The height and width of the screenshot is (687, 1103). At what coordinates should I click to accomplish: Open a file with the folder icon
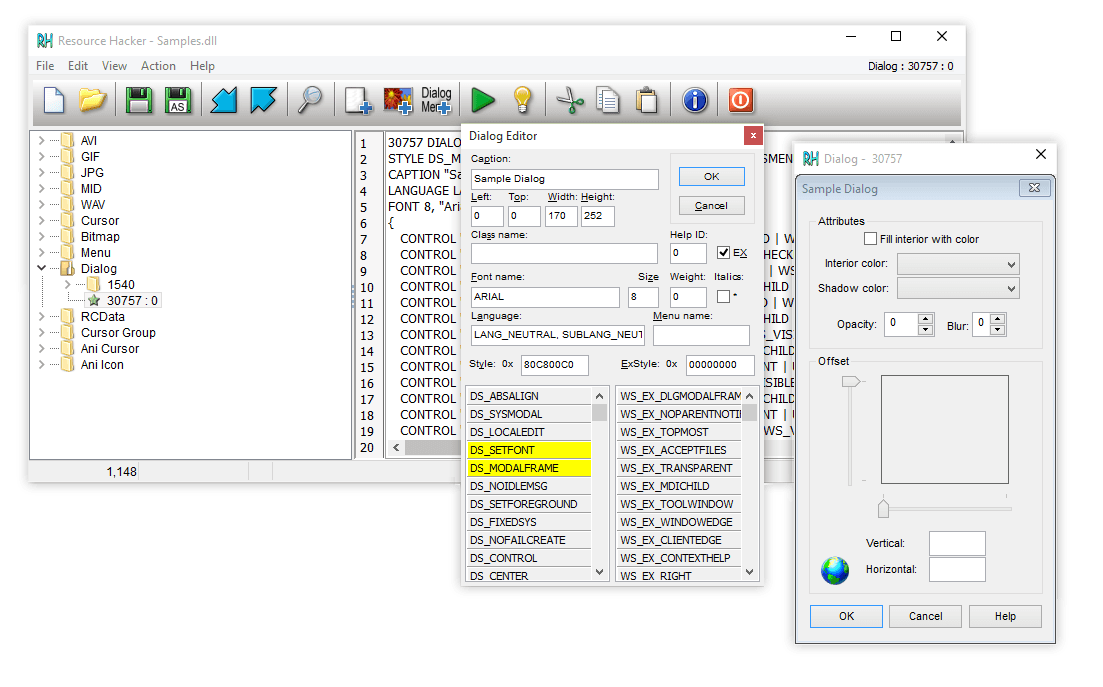tap(92, 101)
